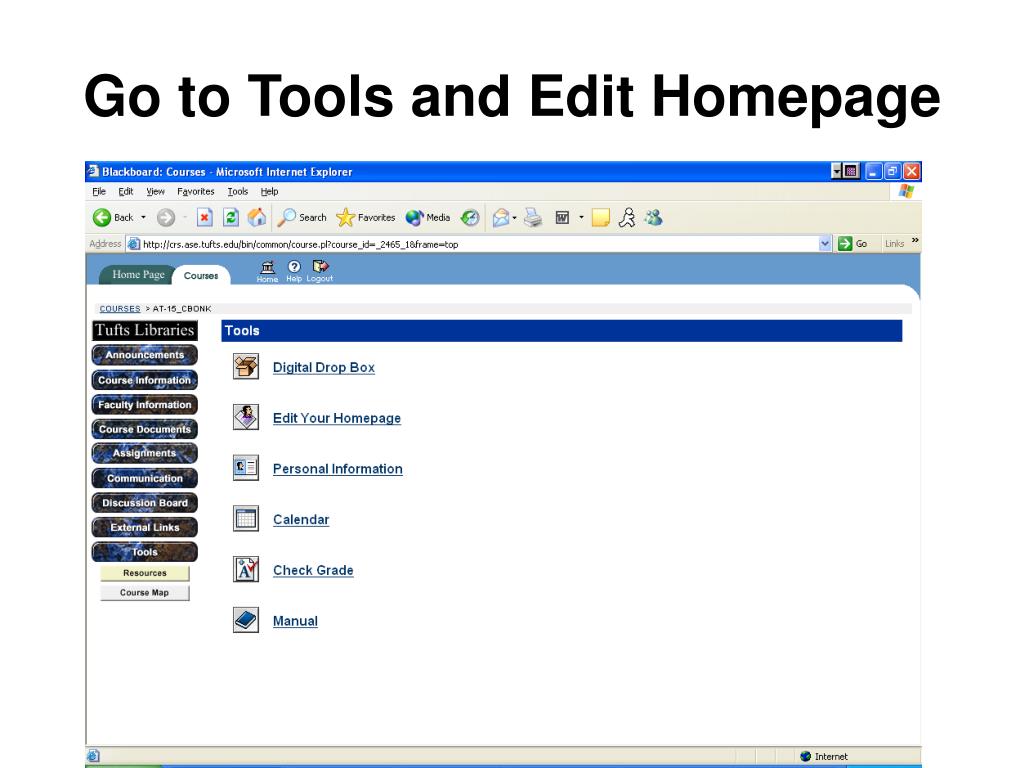Expand Mail button dropdown arrow

pos(515,217)
